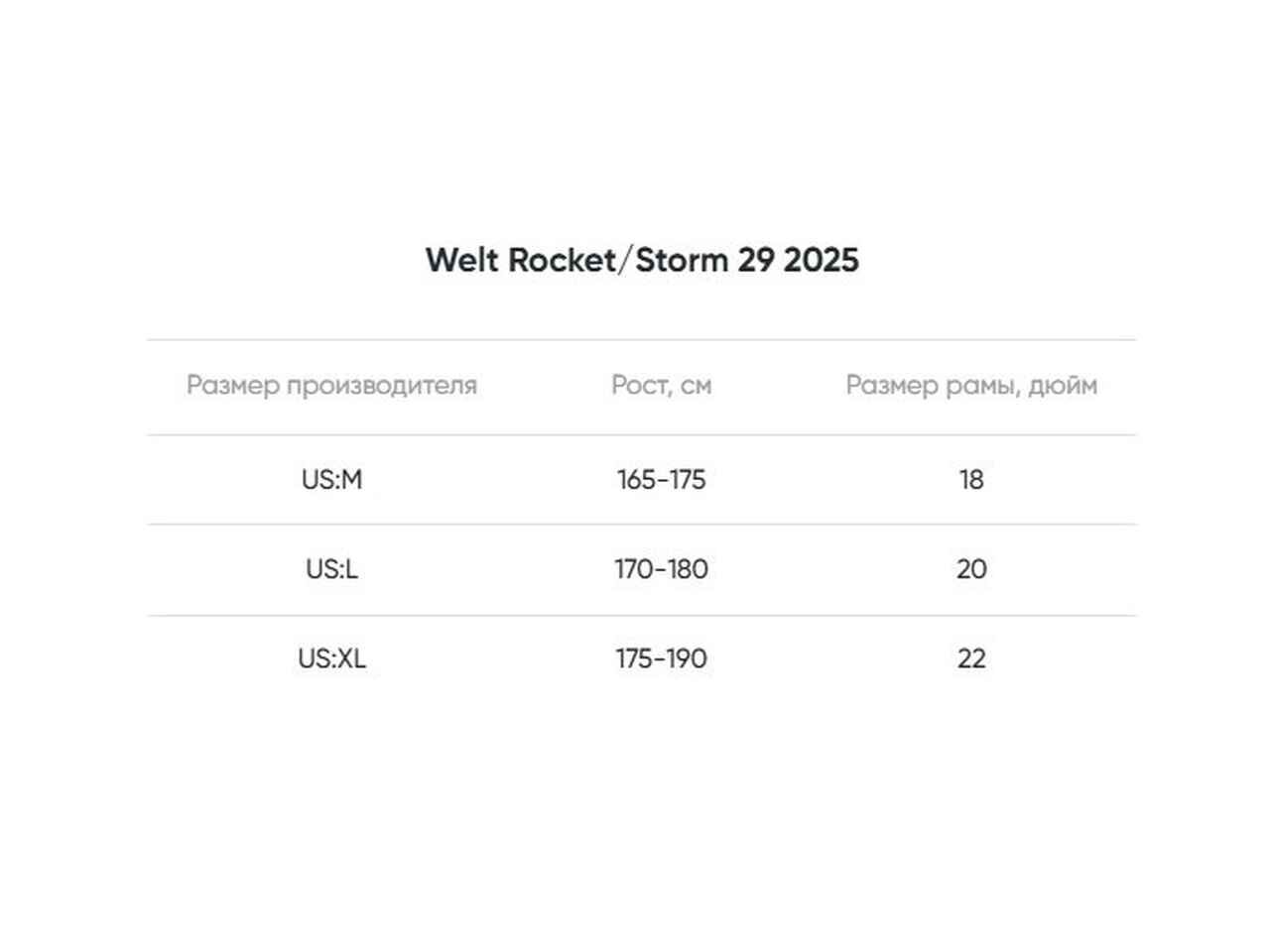The image size is (1270, 952).
Task: Click the US:M size cell
Action: [x=331, y=480]
